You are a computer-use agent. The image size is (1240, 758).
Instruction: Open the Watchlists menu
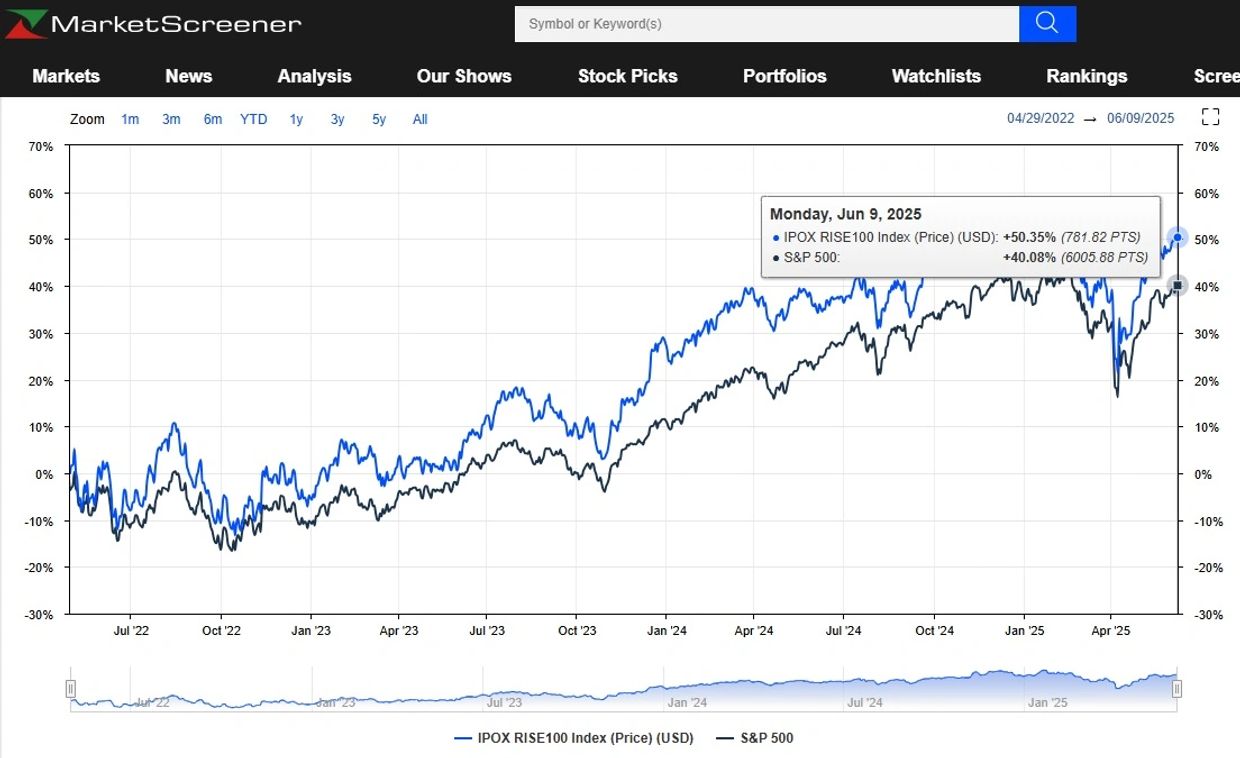coord(936,76)
